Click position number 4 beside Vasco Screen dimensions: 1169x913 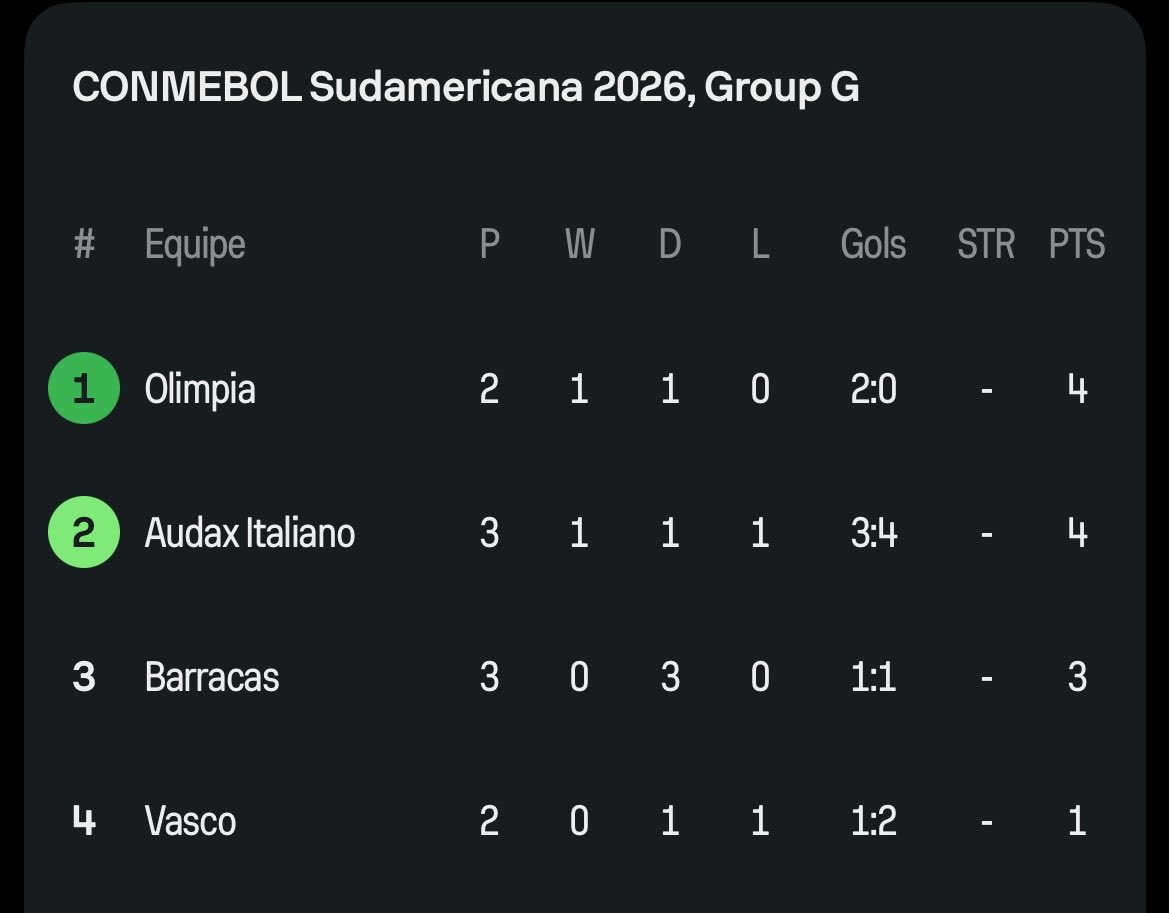click(84, 821)
